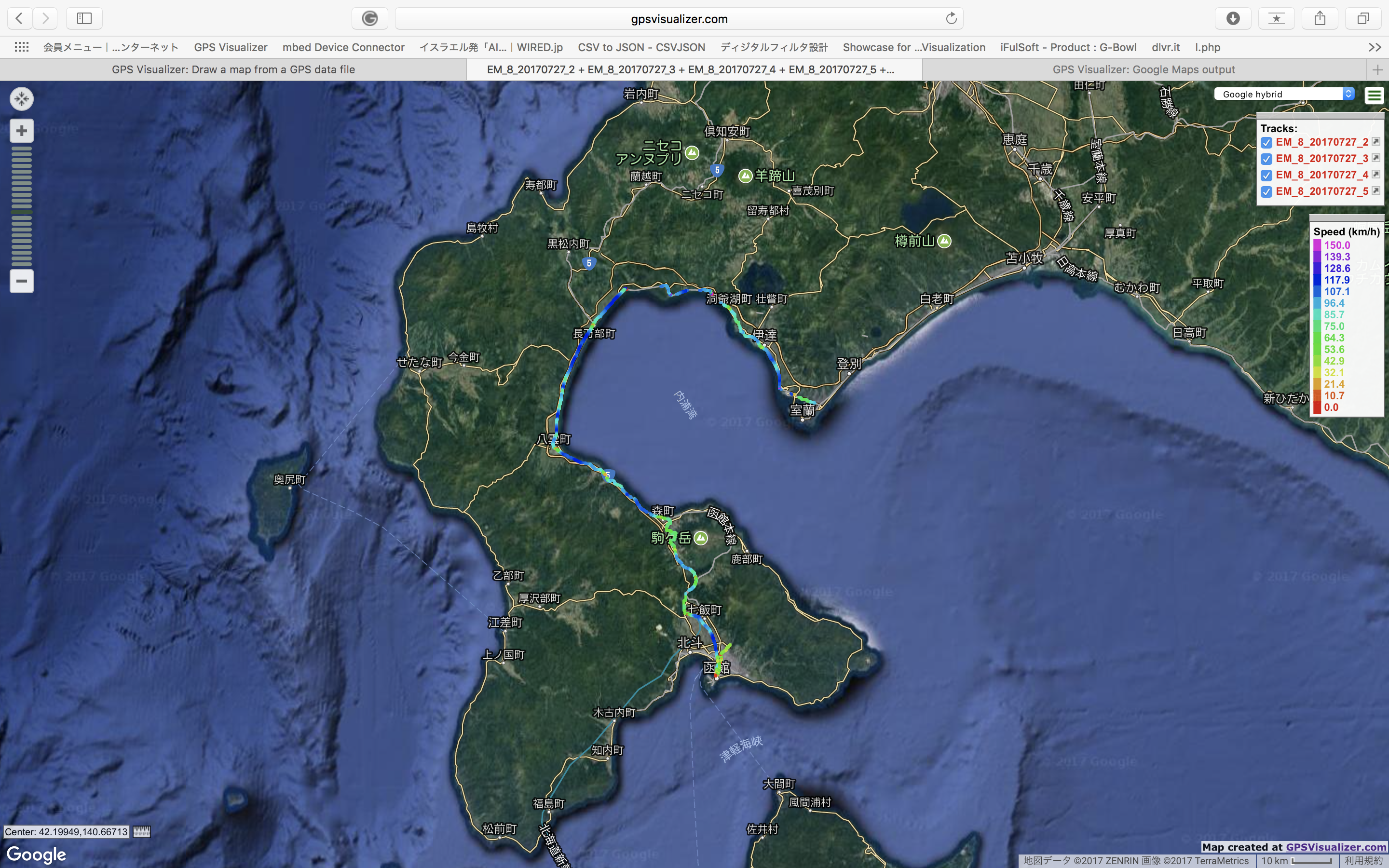Open the Share menu
1389x868 pixels.
point(1320,18)
